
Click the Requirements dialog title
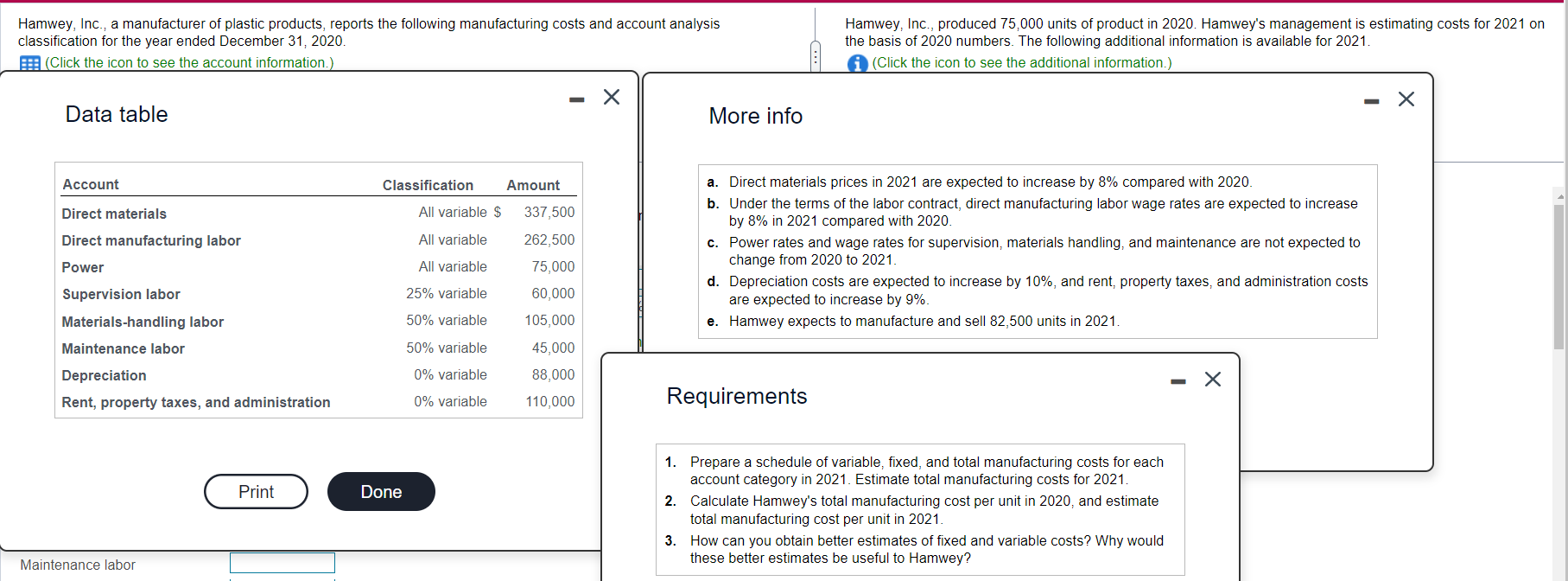pos(737,396)
